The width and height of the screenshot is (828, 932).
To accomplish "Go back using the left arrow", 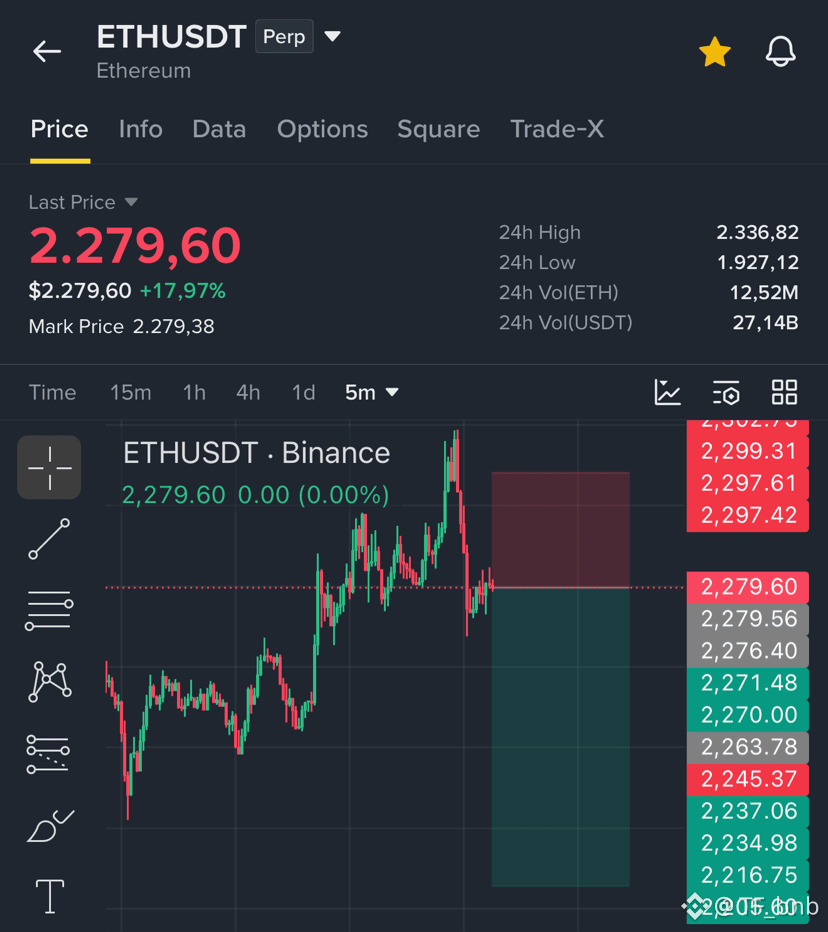I will pyautogui.click(x=47, y=52).
